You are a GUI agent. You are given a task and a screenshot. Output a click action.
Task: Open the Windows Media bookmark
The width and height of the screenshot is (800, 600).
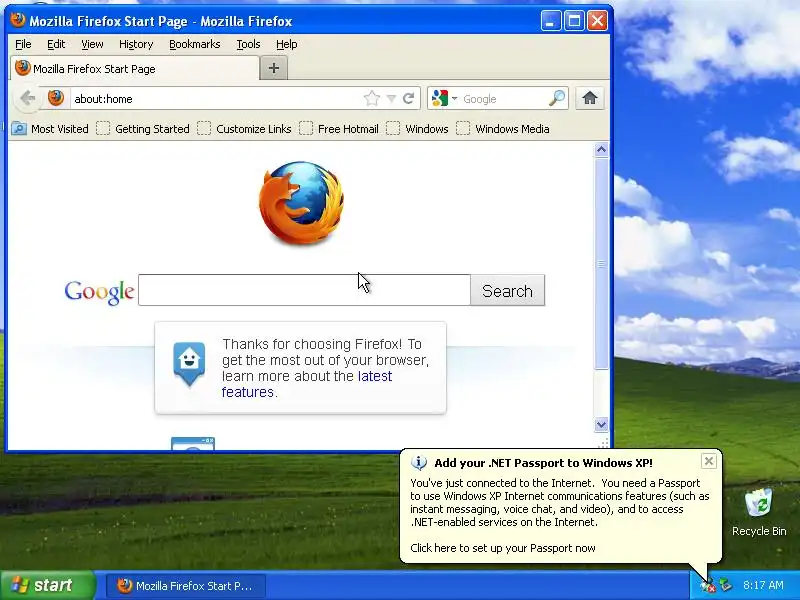[503, 129]
